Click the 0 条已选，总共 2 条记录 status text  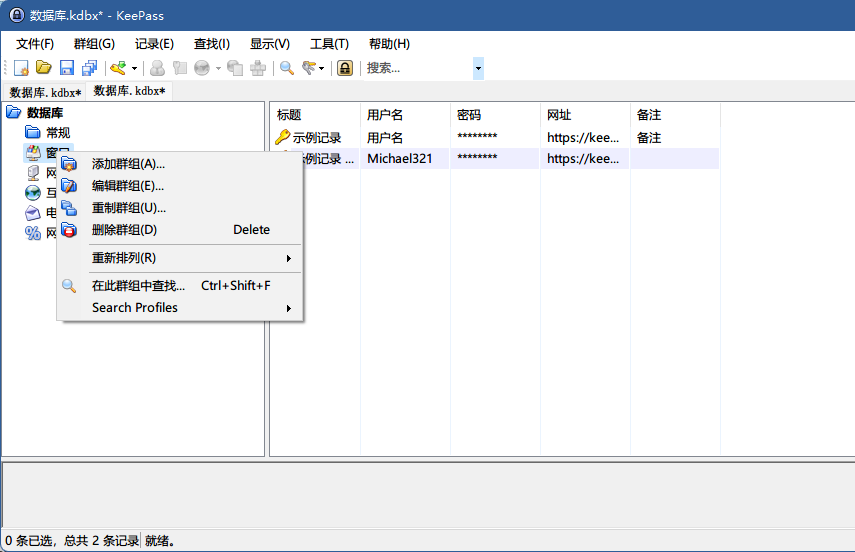click(72, 541)
